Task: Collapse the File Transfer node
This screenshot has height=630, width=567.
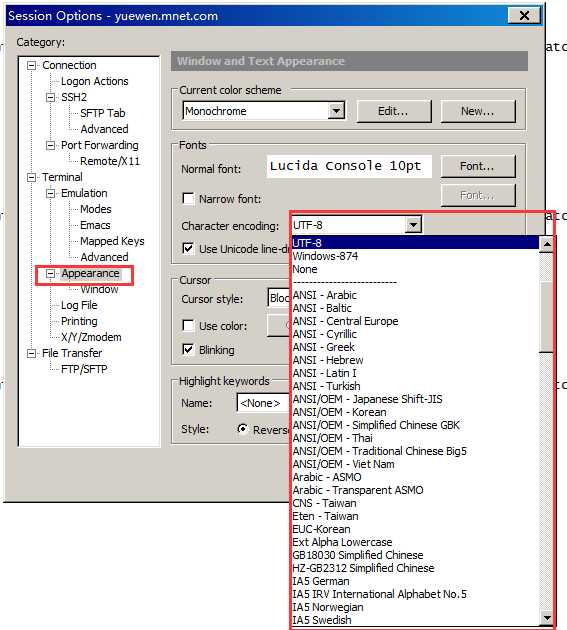Action: (31, 354)
